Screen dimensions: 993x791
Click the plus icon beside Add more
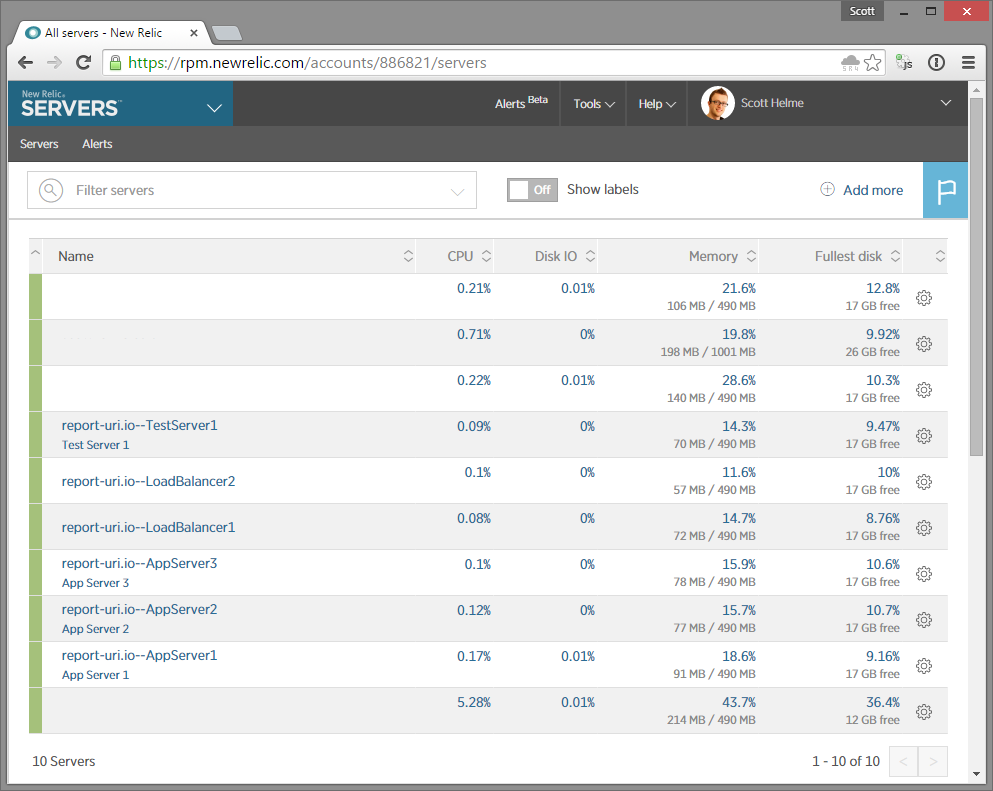coord(827,189)
